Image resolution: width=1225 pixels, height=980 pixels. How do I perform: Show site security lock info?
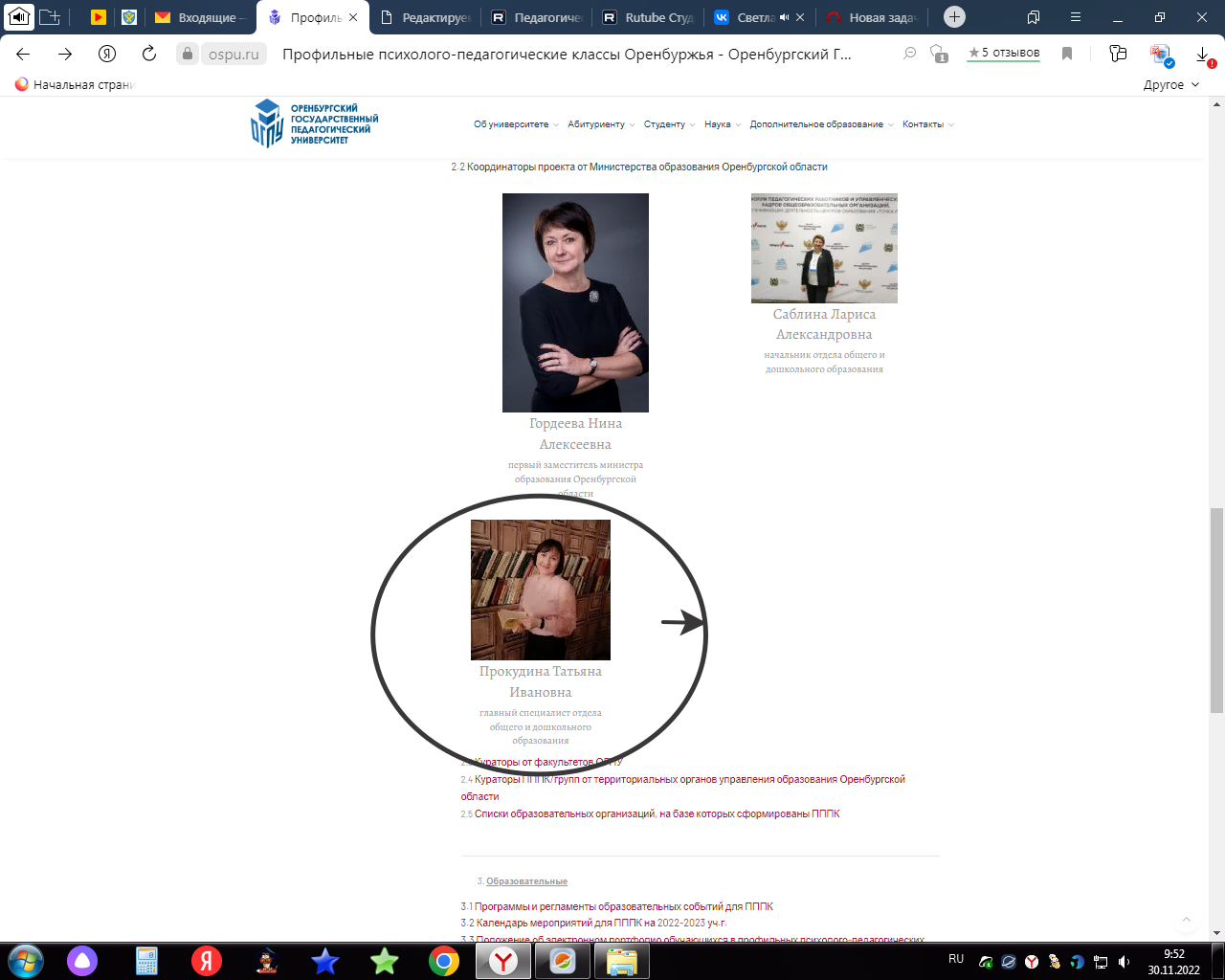tap(188, 54)
